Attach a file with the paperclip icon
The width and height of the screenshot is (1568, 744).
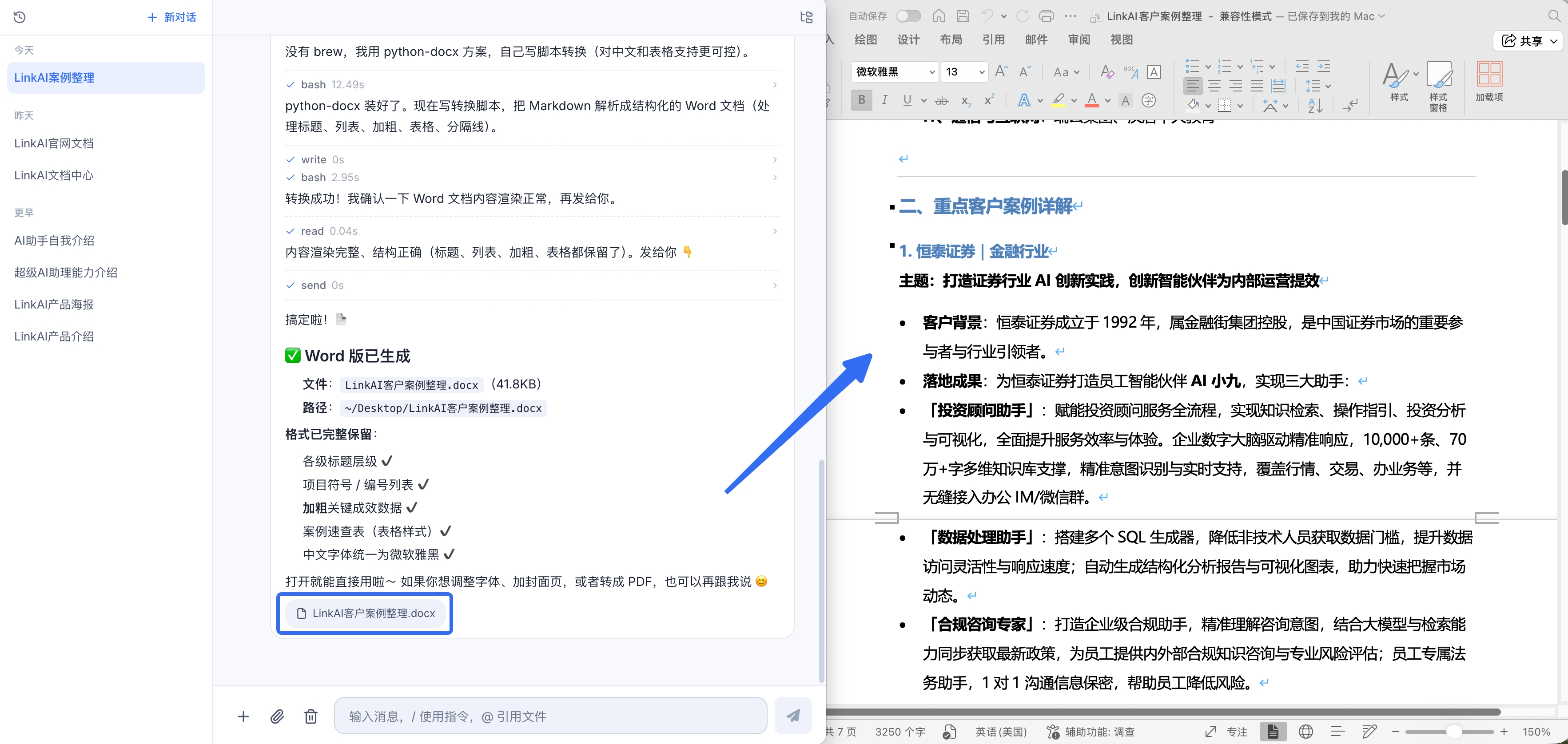point(277,716)
